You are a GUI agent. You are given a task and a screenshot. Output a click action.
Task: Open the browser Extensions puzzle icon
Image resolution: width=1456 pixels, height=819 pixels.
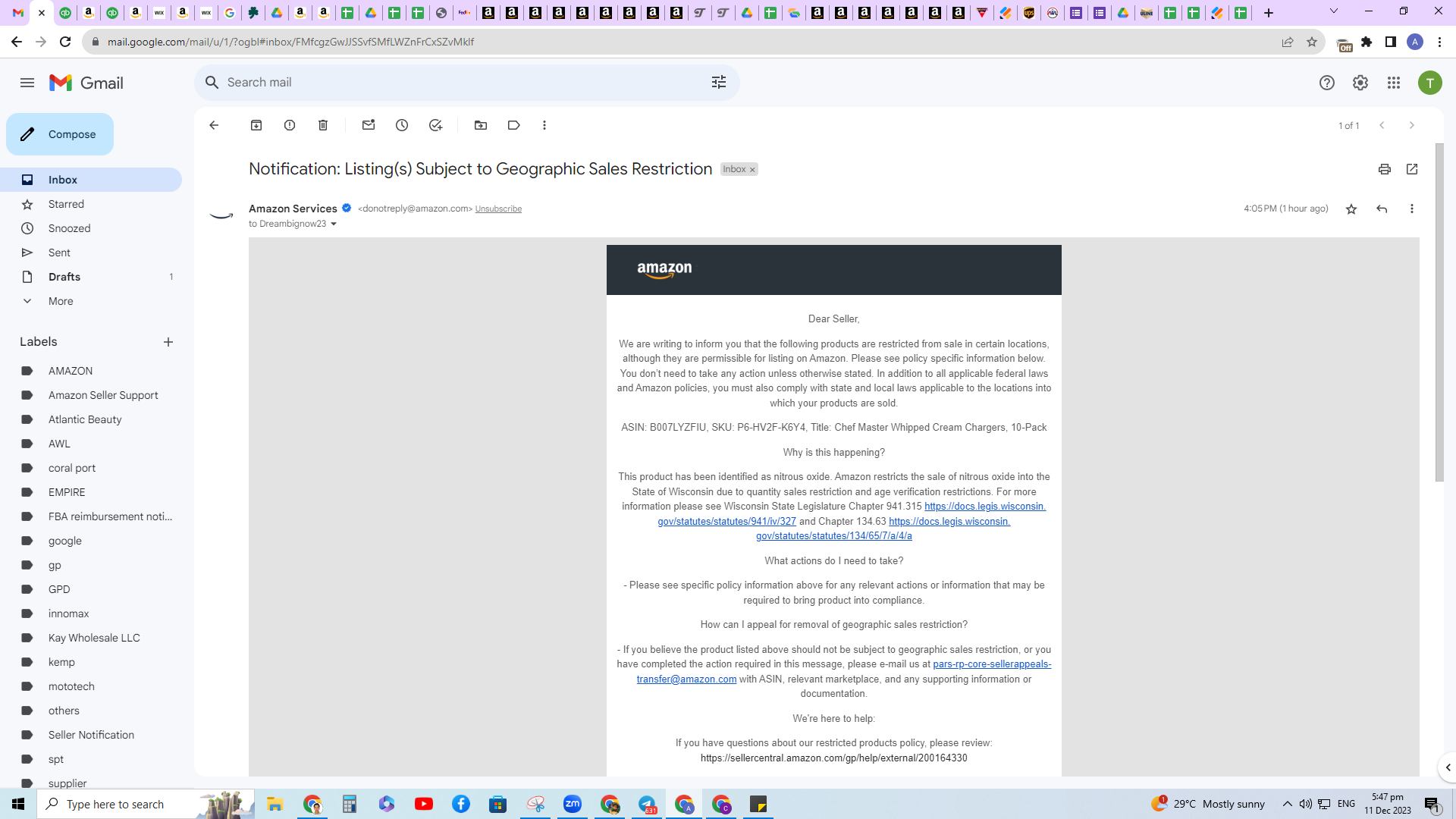1367,42
